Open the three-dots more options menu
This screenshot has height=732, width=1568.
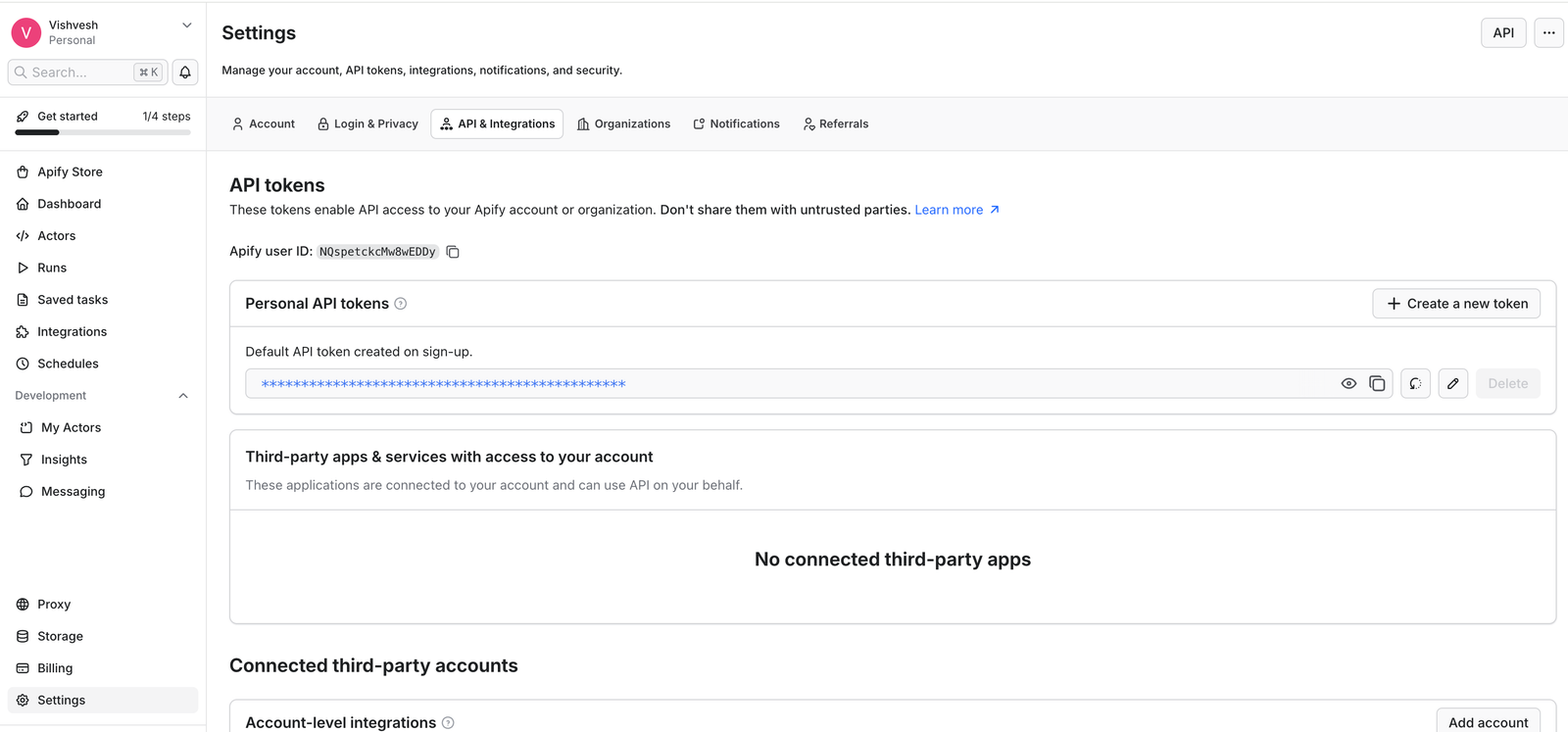pyautogui.click(x=1548, y=32)
